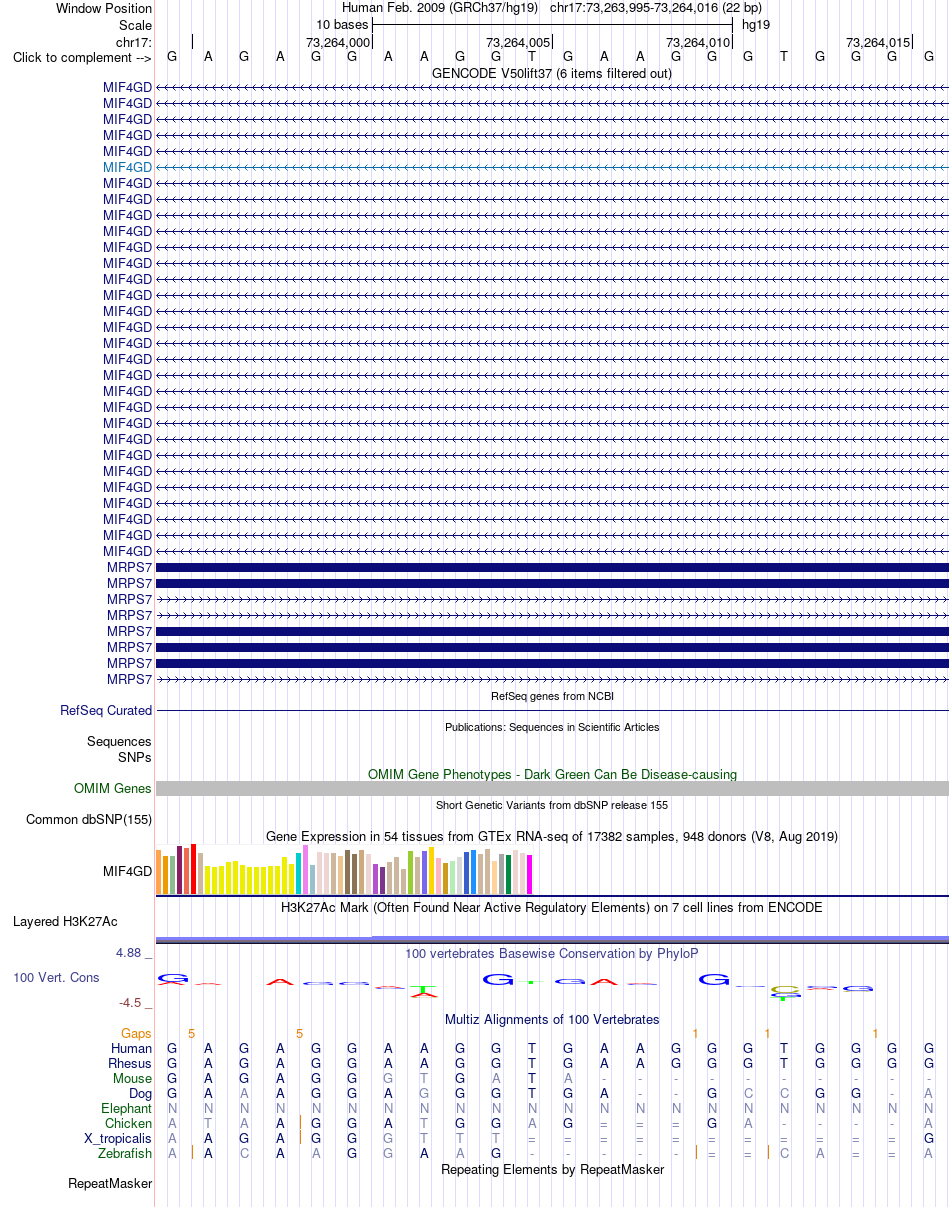This screenshot has height=1207, width=950.
Task: Open 'Publications: Sequences in Scientific Articles' title
Action: pyautogui.click(x=552, y=727)
